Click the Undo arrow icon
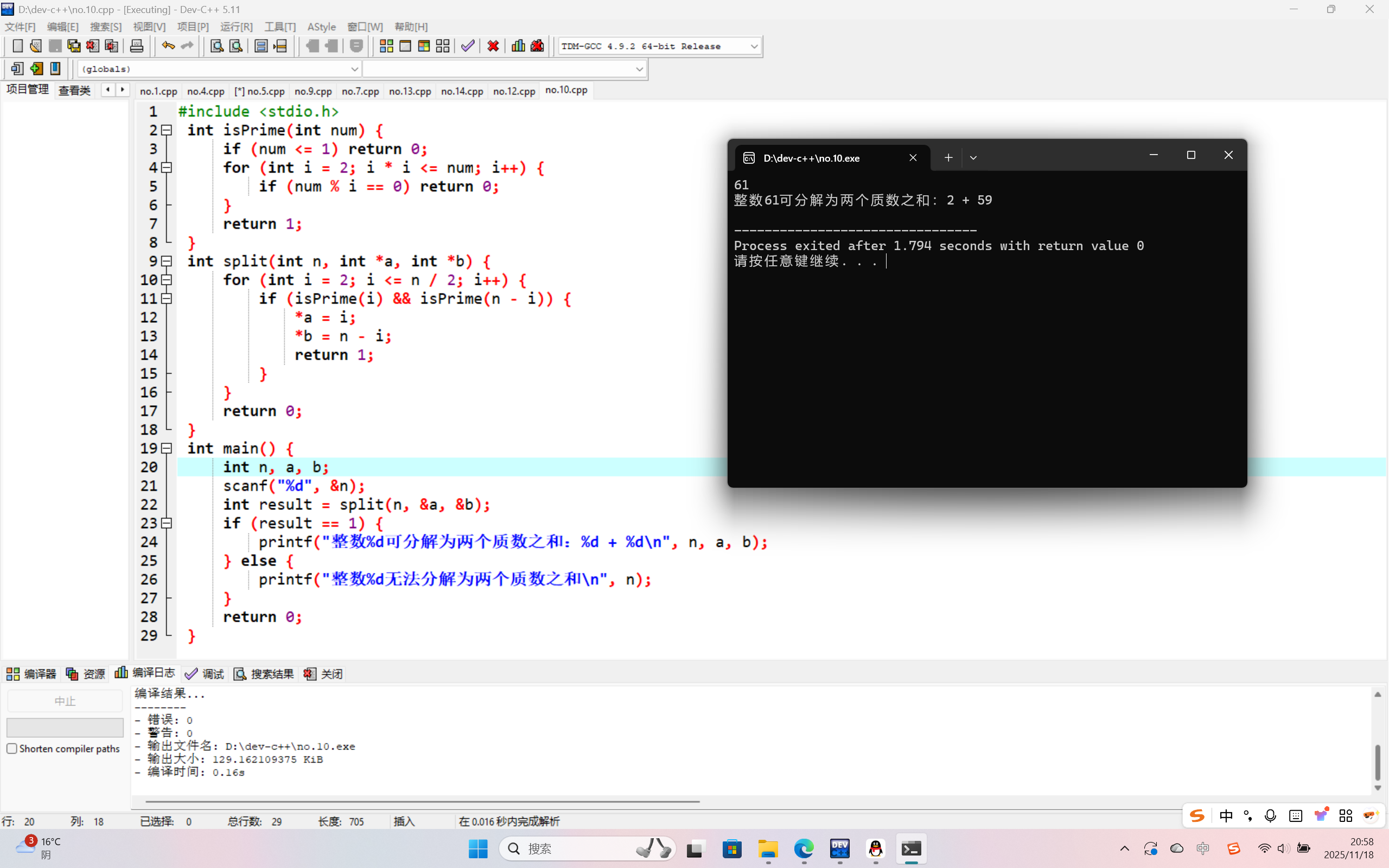The width and height of the screenshot is (1389, 868). tap(168, 46)
